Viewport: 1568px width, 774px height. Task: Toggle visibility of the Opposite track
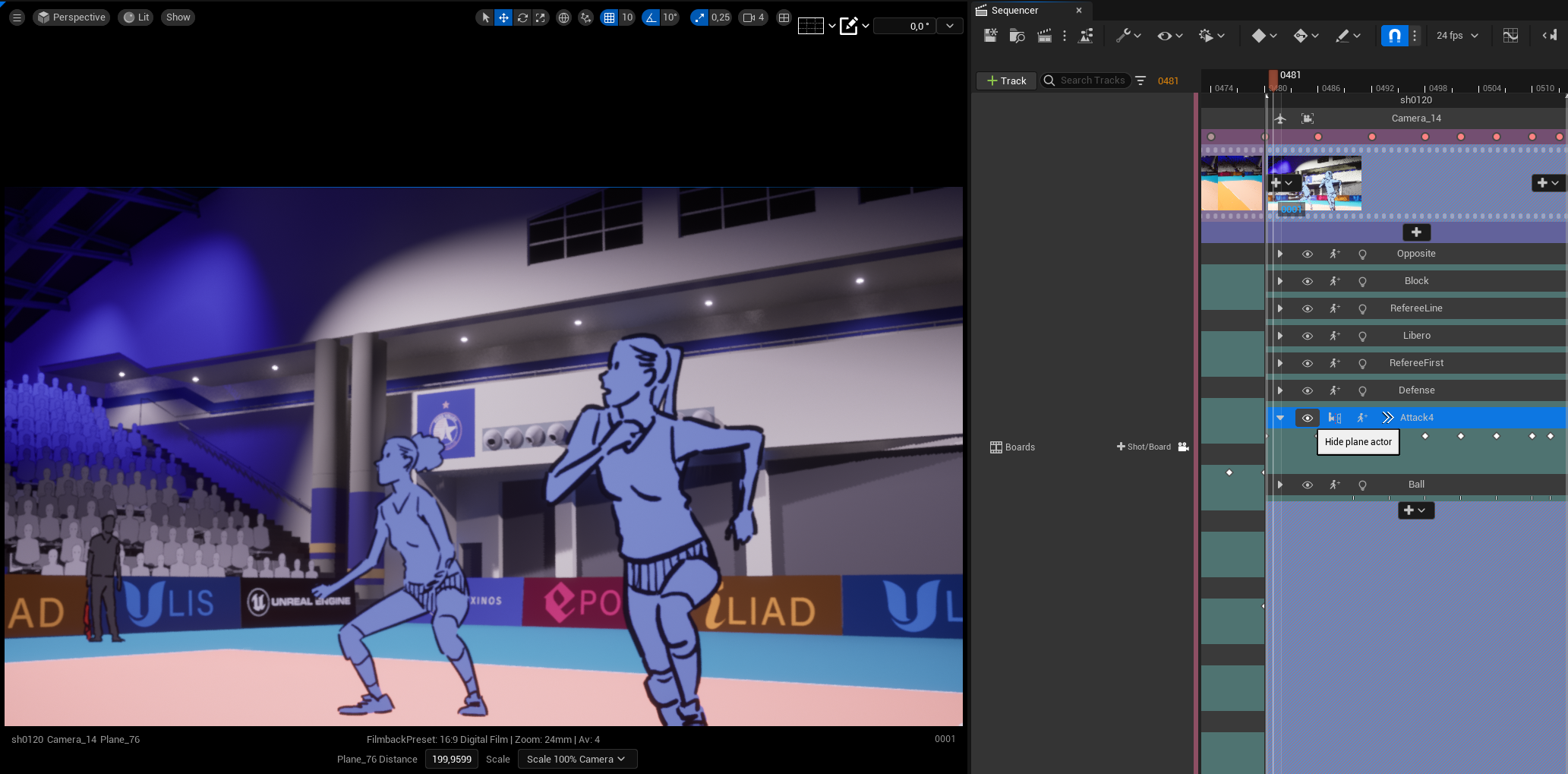coord(1307,254)
